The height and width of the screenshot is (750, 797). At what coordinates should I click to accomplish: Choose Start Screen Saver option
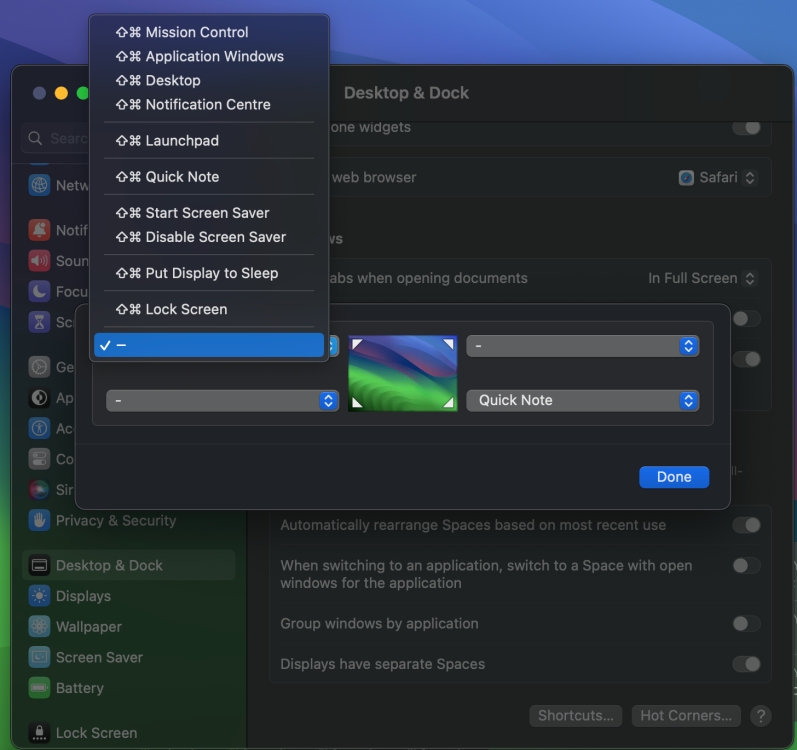click(x=209, y=213)
